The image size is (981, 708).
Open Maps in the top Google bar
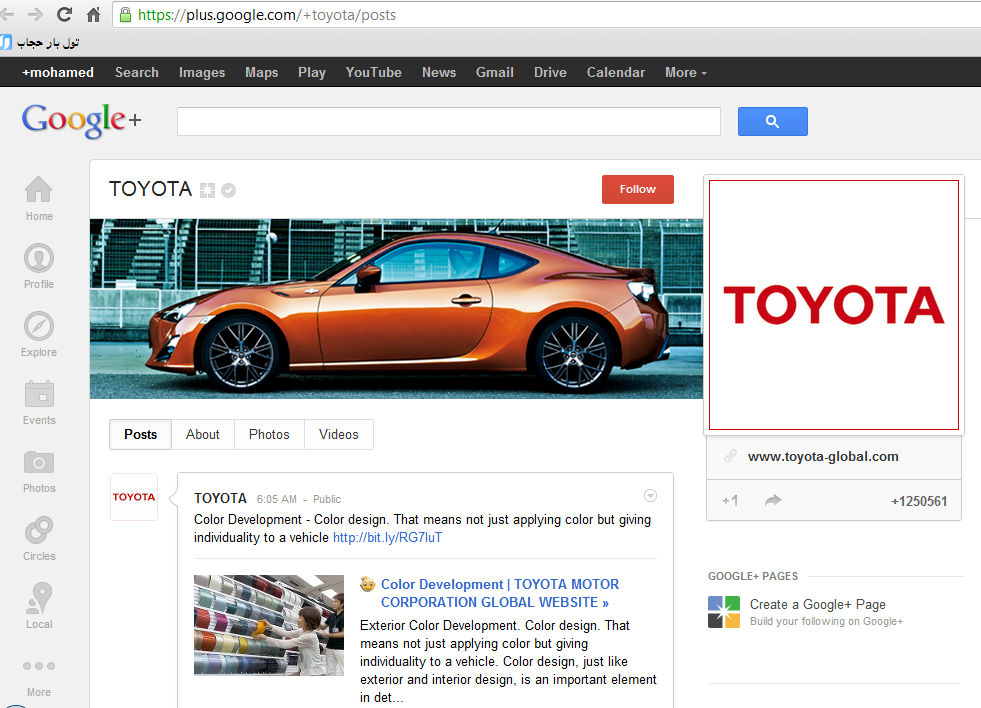point(262,73)
